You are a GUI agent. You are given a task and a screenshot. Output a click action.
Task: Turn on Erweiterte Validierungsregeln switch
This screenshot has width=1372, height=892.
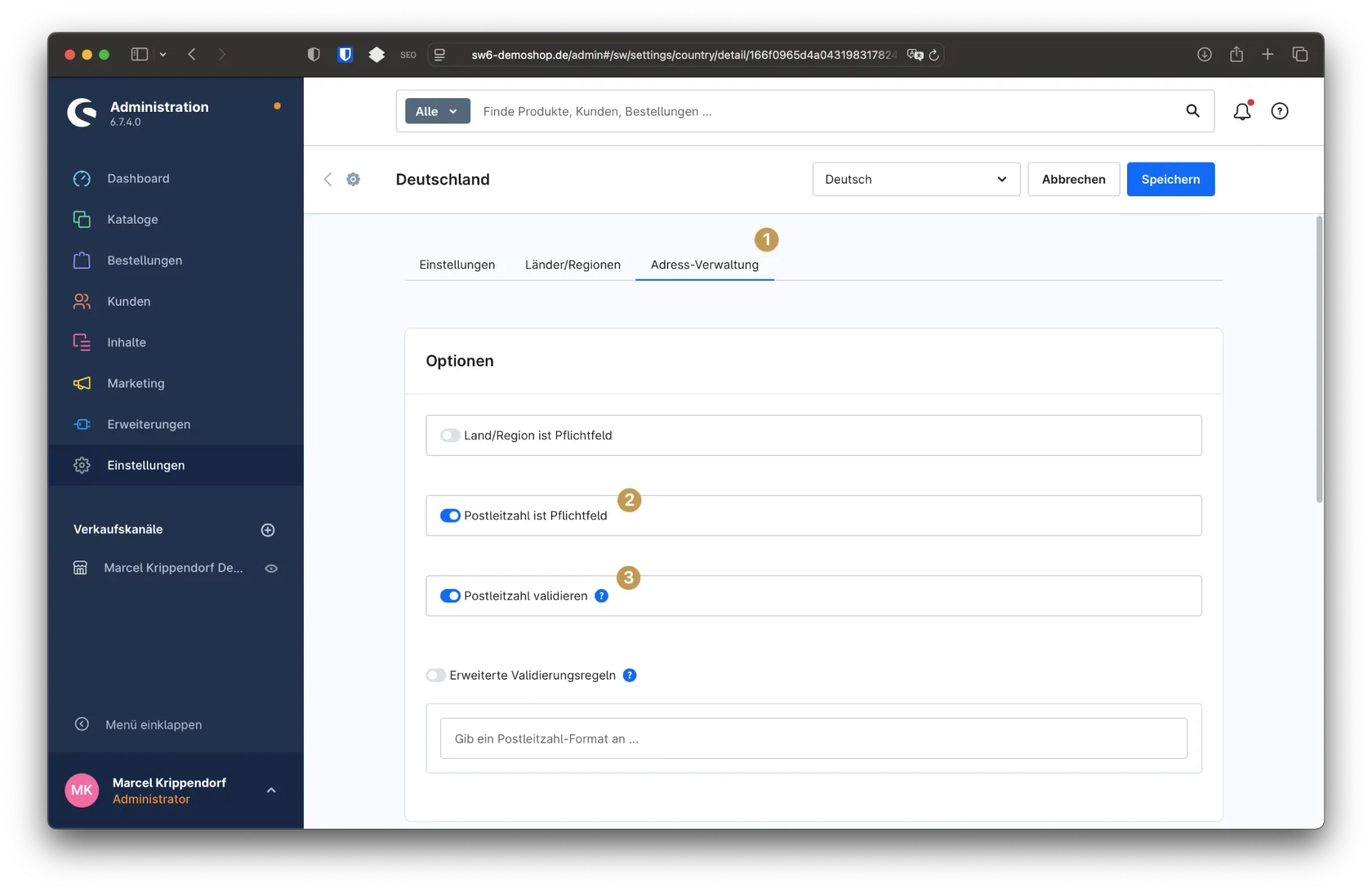tap(436, 675)
